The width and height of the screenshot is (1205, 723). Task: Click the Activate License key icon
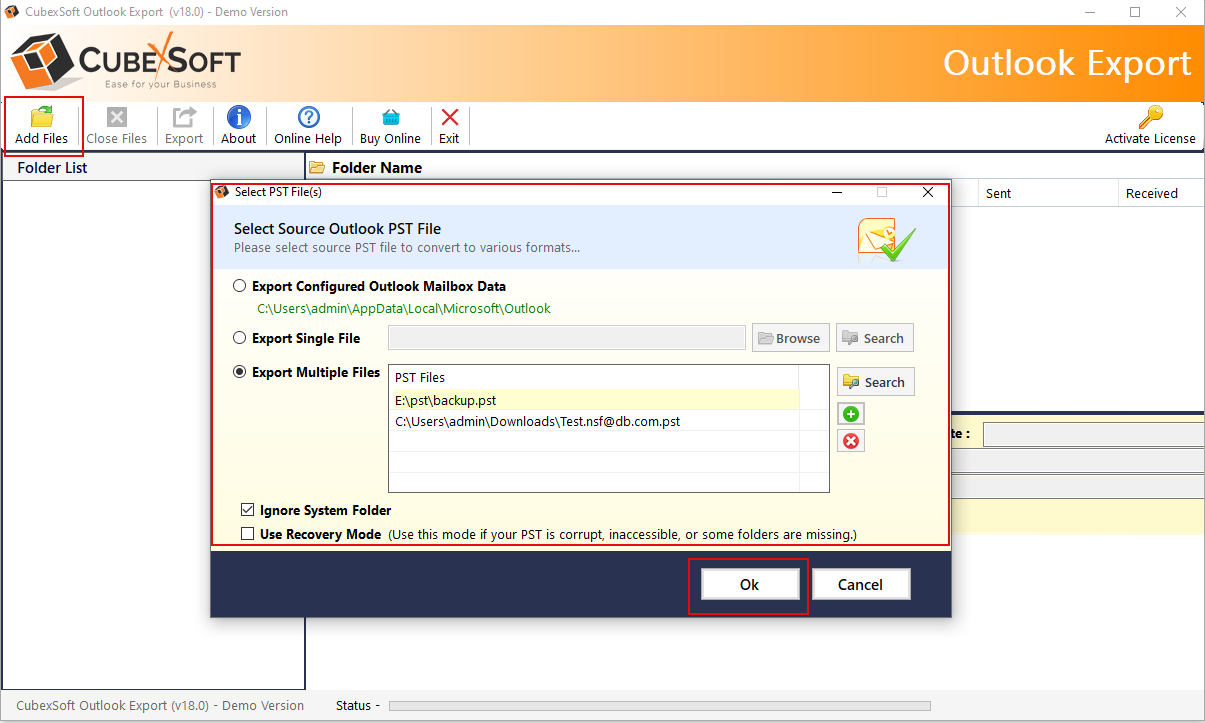[1150, 117]
